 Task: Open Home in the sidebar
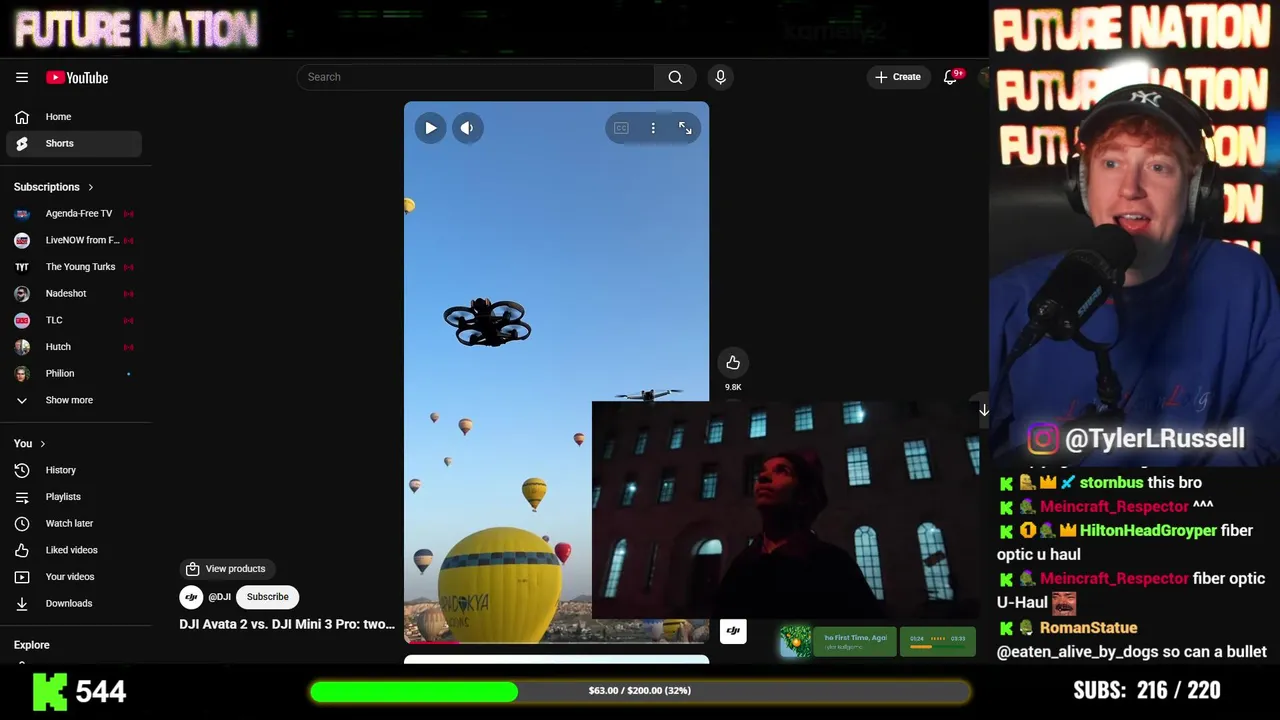[x=74, y=117]
